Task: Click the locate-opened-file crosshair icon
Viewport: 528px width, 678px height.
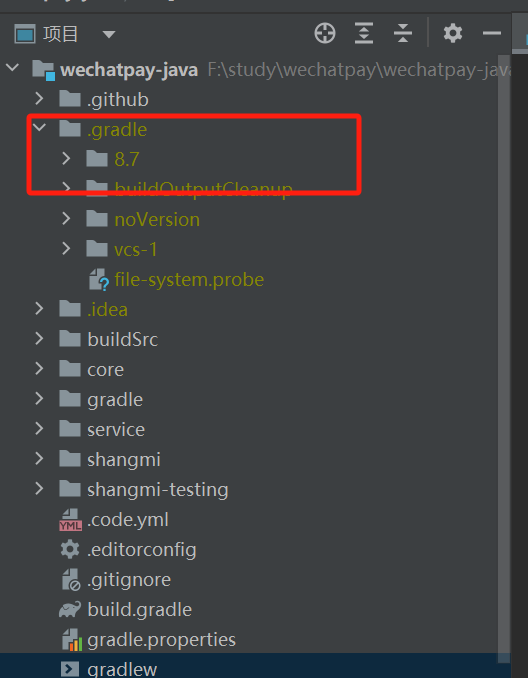Action: 325,33
